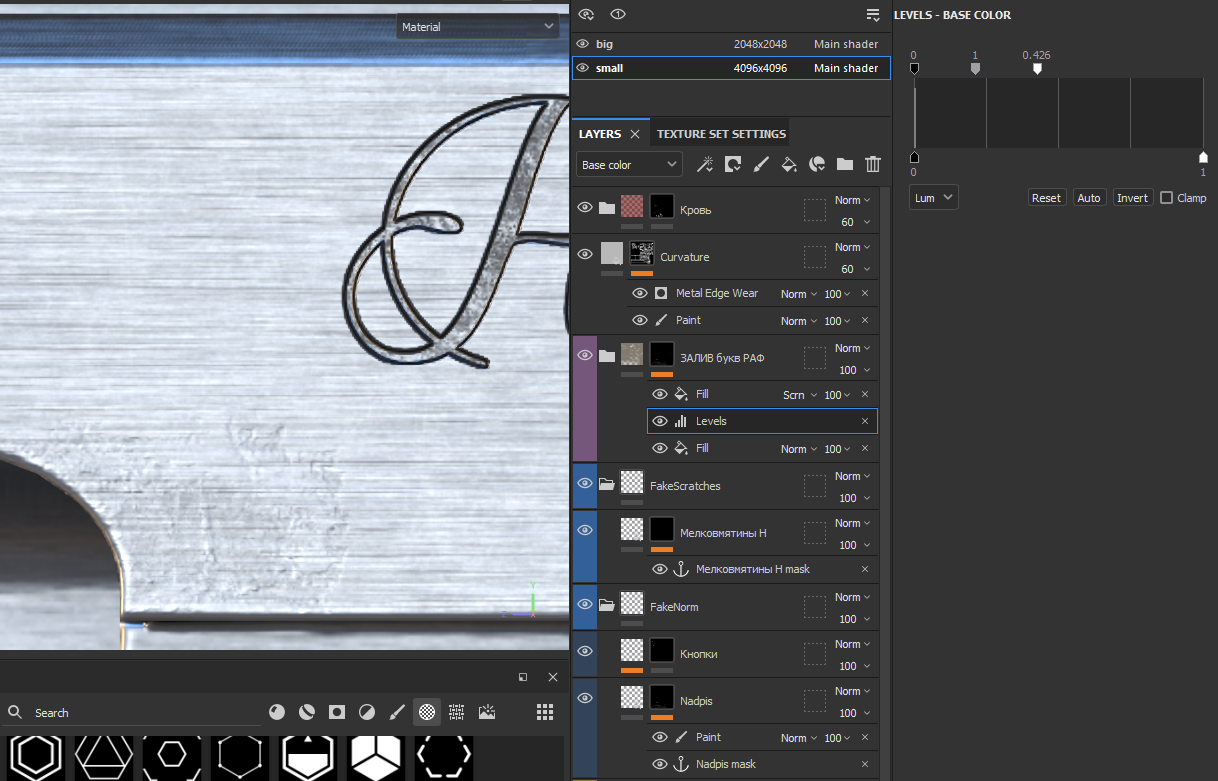Filter assets by Environment maps icon
Viewport: 1218px width, 781px height.
tap(487, 712)
